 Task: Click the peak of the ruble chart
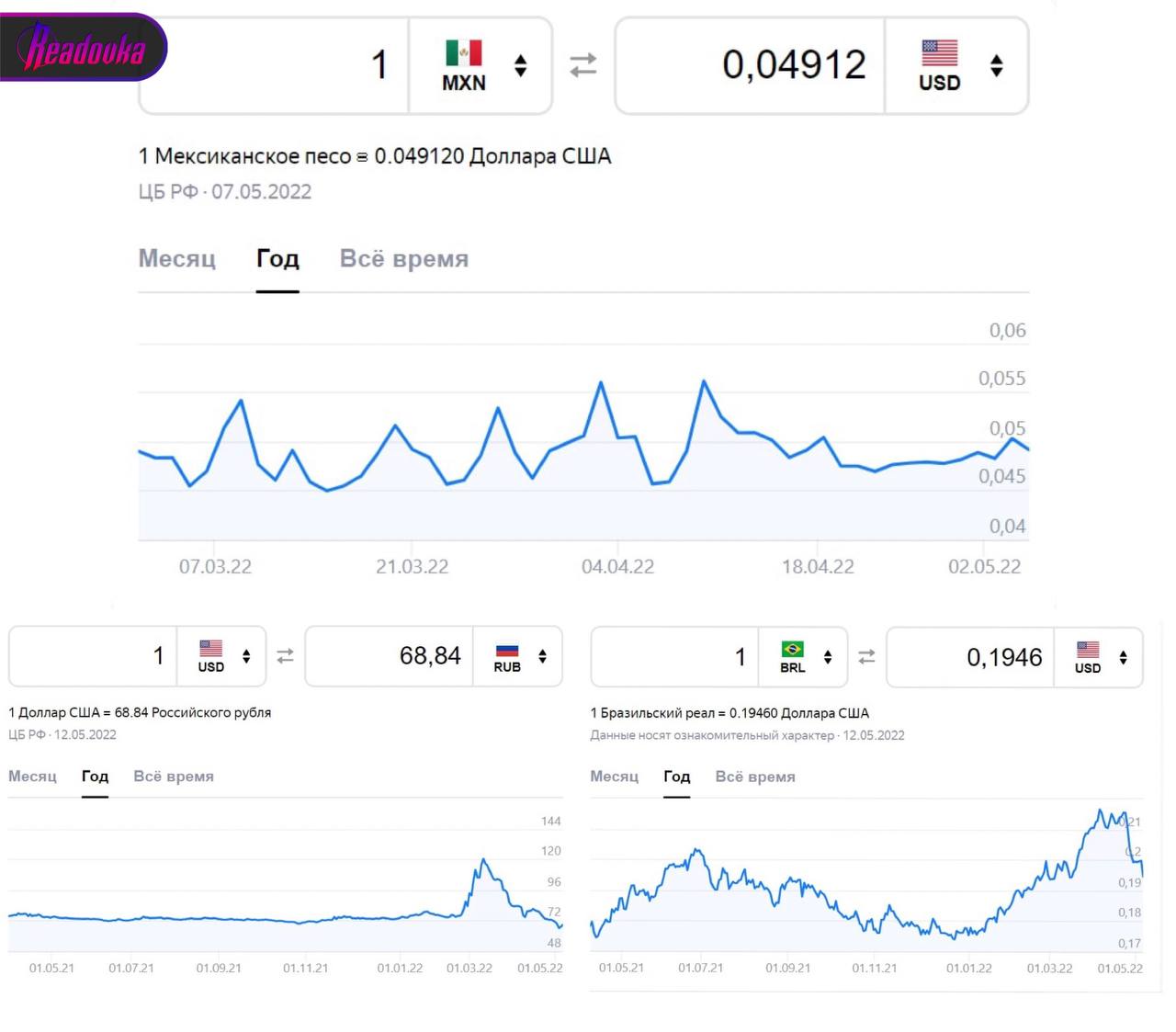point(483,860)
